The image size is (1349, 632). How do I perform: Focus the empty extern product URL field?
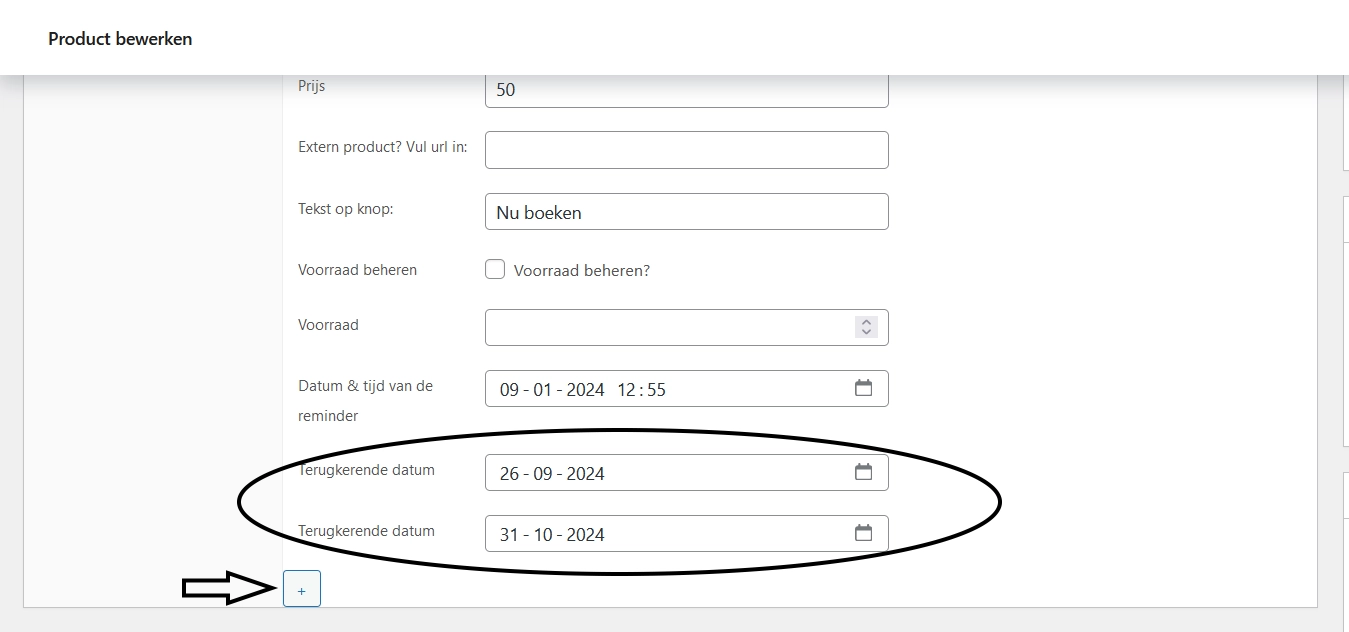point(685,150)
